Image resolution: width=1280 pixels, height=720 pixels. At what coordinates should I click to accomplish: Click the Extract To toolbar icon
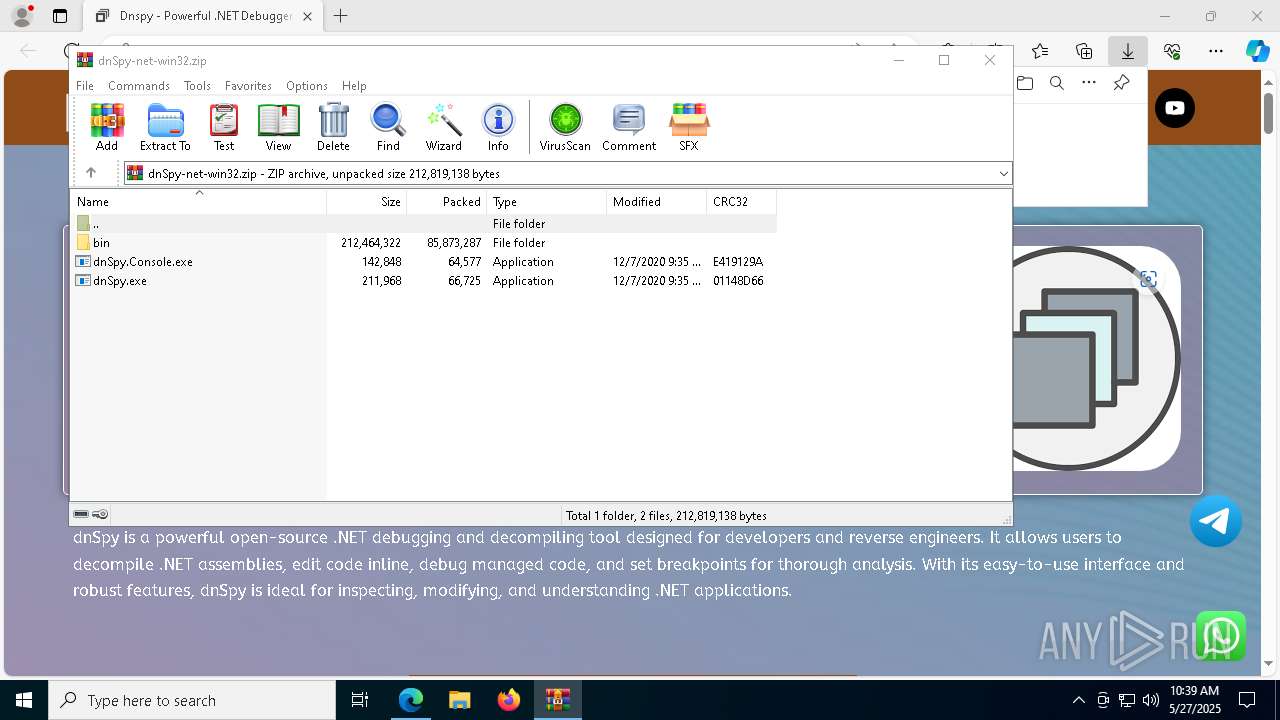(165, 127)
